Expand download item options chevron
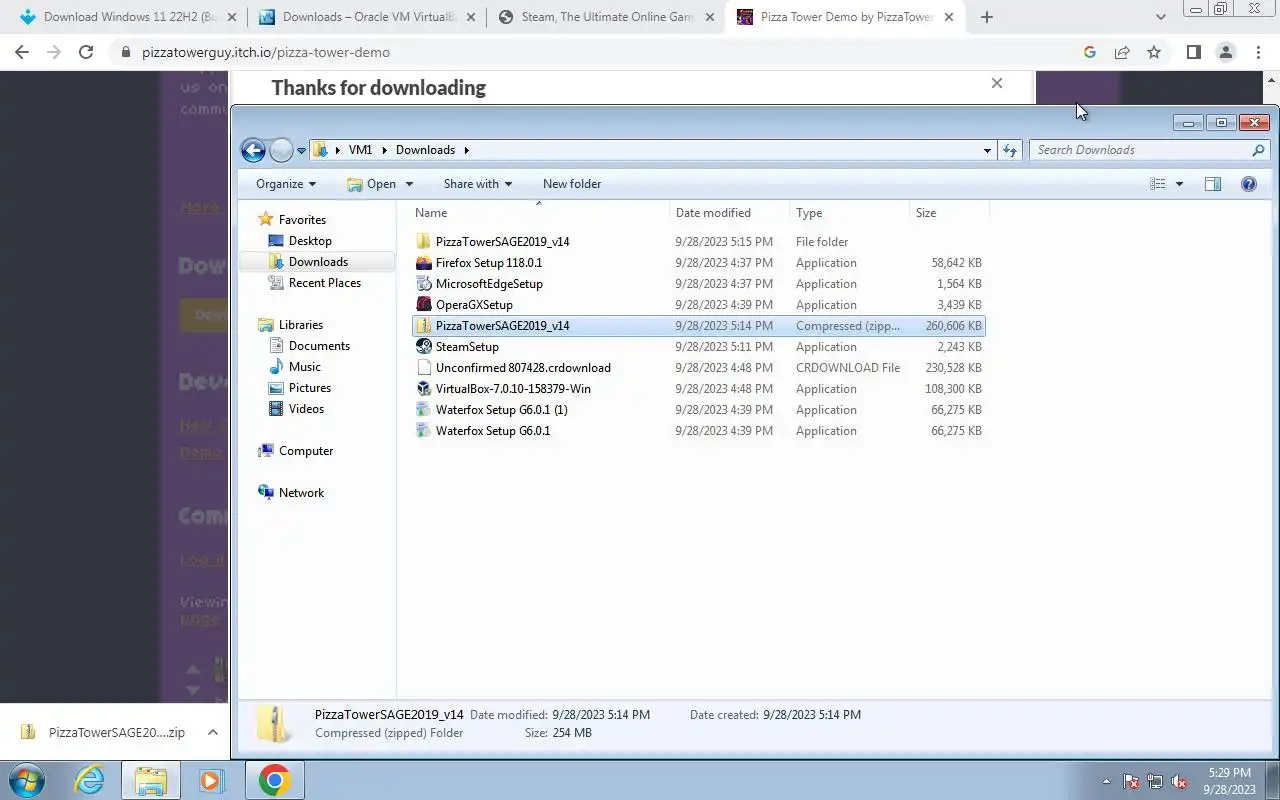1280x800 pixels. 213,732
